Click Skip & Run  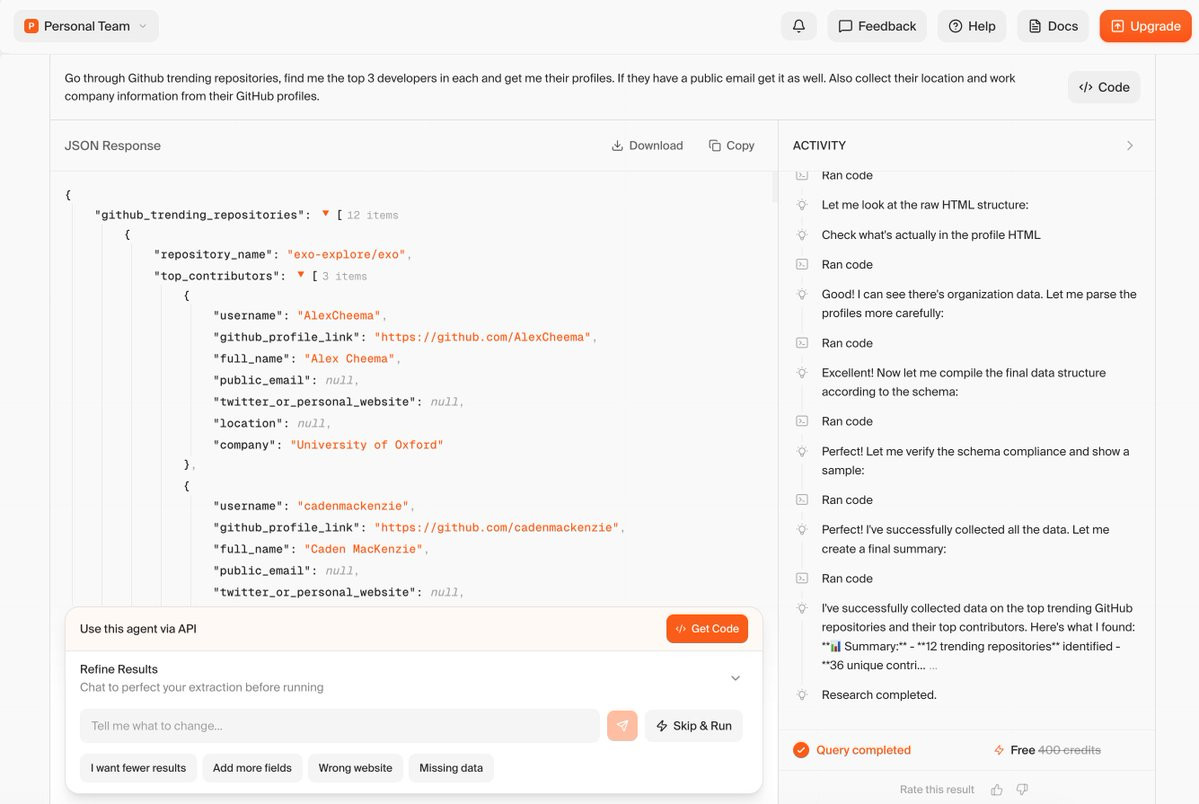[694, 726]
